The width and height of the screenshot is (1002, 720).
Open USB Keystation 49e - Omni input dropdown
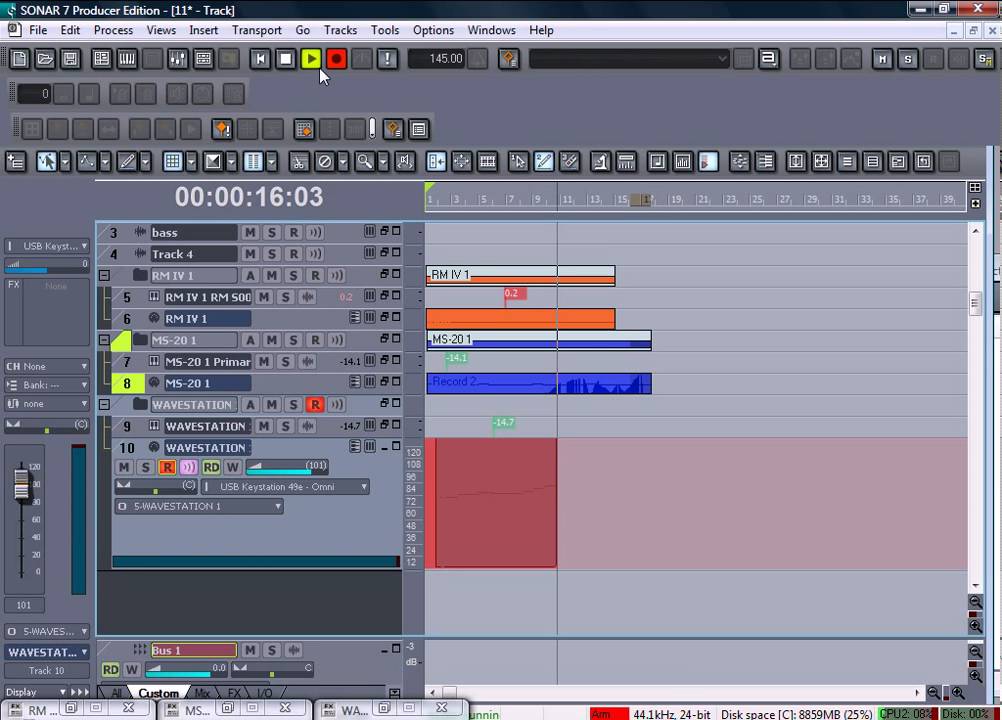[285, 487]
